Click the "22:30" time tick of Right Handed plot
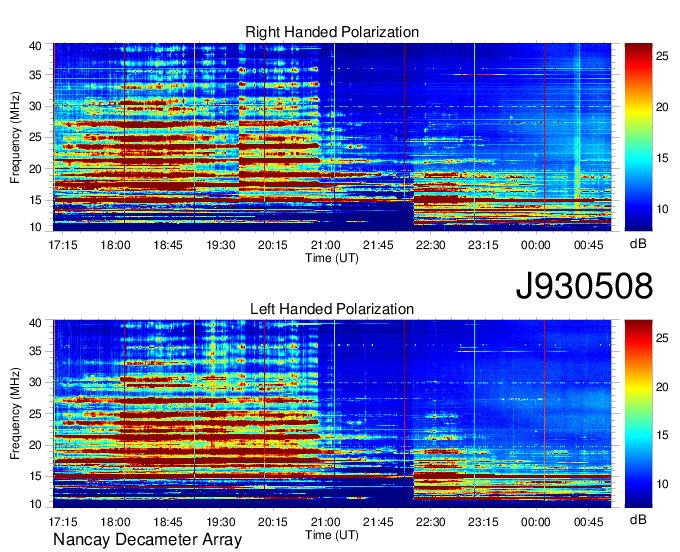Viewport: 680px width, 552px height. point(431,245)
